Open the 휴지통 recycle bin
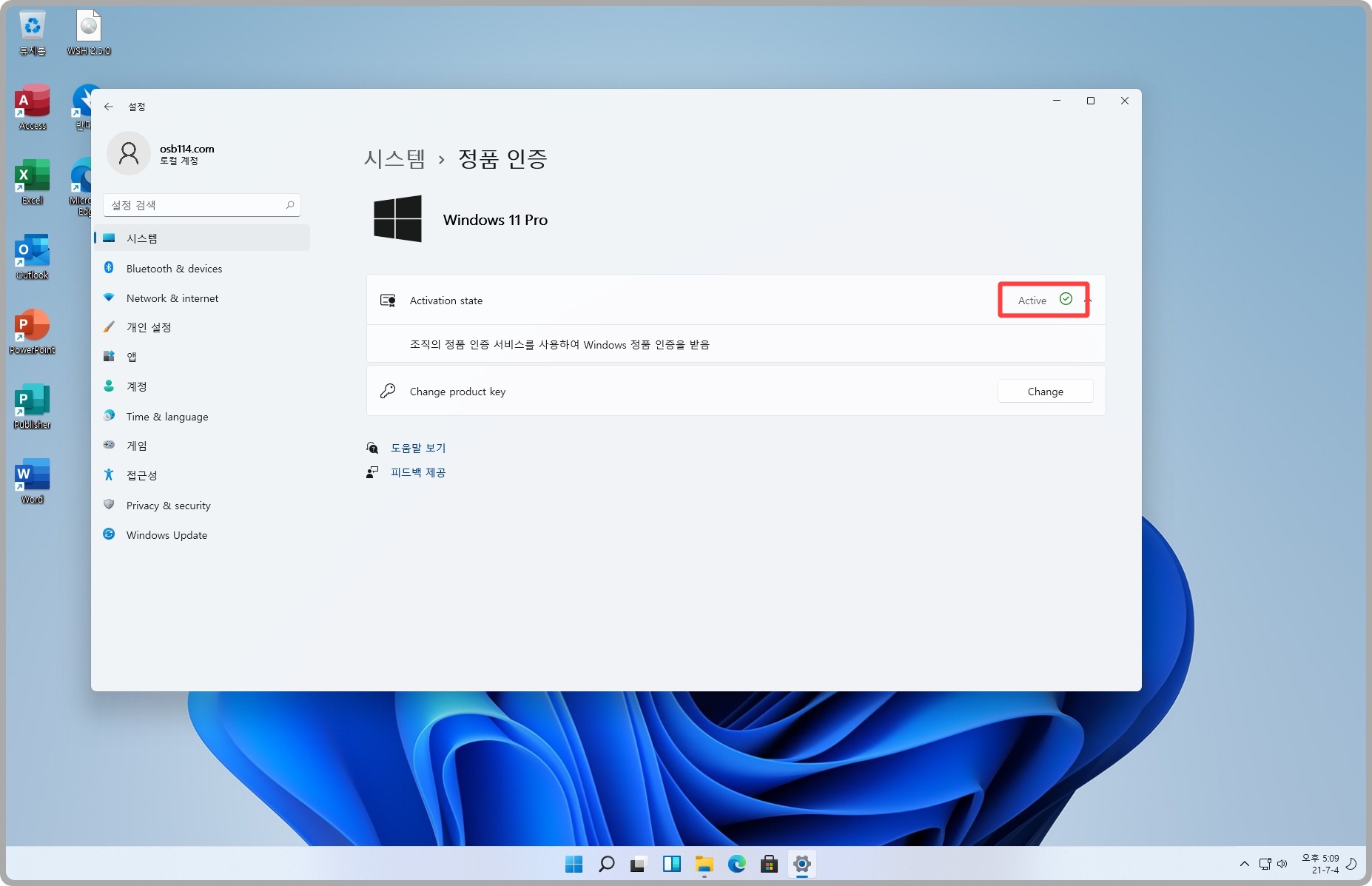This screenshot has width=1372, height=886. (x=31, y=26)
